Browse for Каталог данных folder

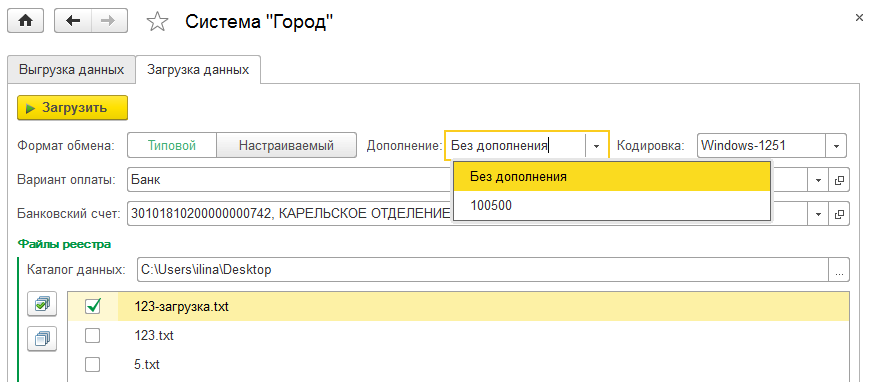click(839, 270)
